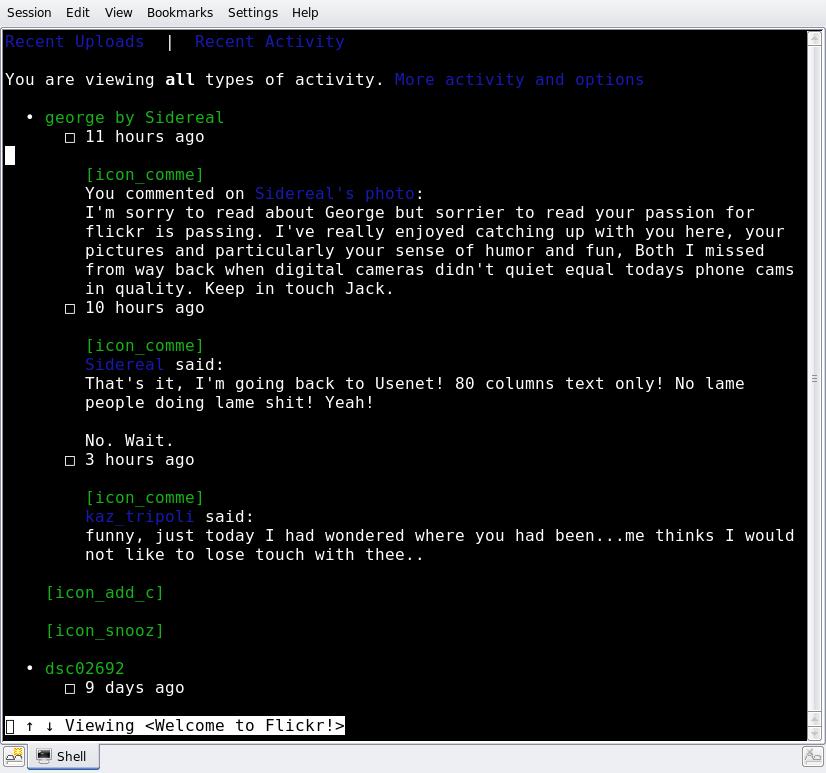The image size is (826, 773).
Task: Click the square bullet beside 11 hours ago
Action: [x=70, y=138]
